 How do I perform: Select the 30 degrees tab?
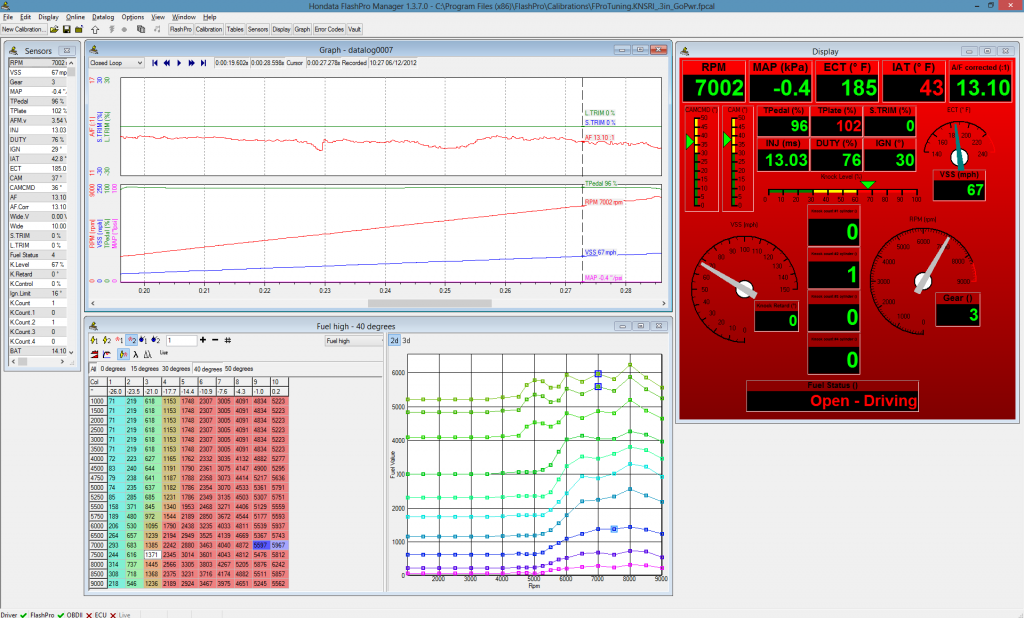[x=176, y=369]
